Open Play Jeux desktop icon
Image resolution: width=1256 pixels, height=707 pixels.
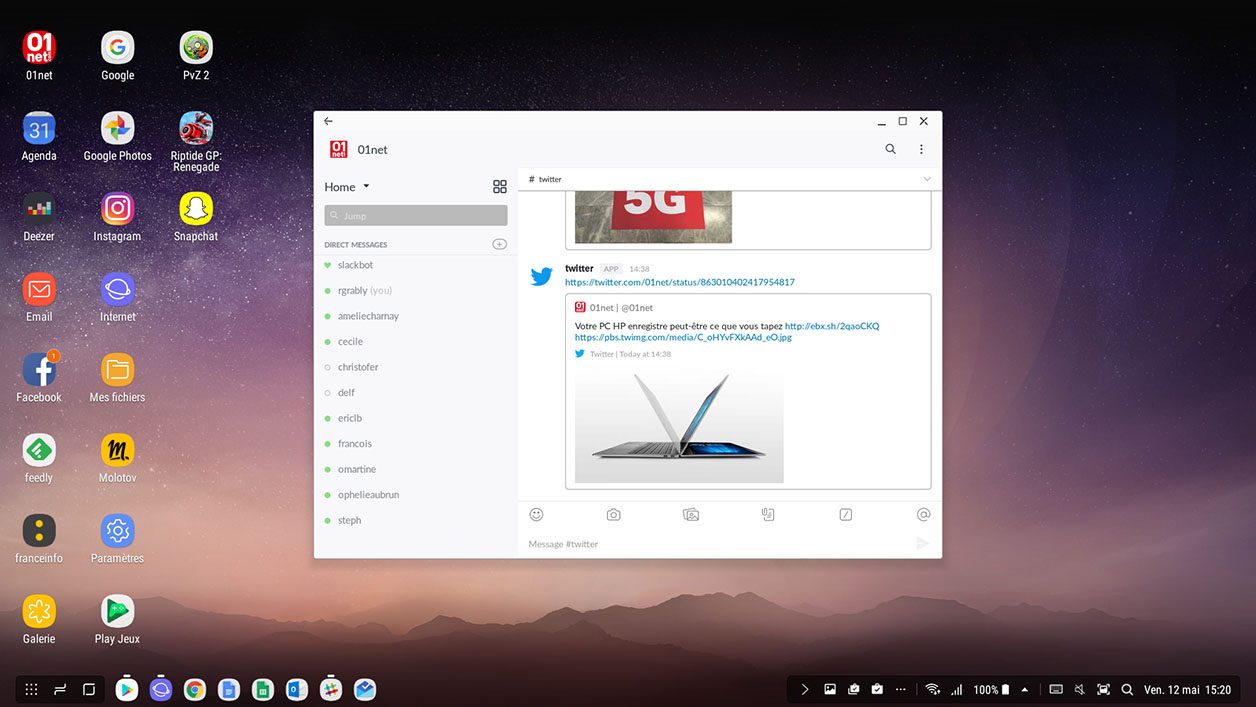[117, 611]
